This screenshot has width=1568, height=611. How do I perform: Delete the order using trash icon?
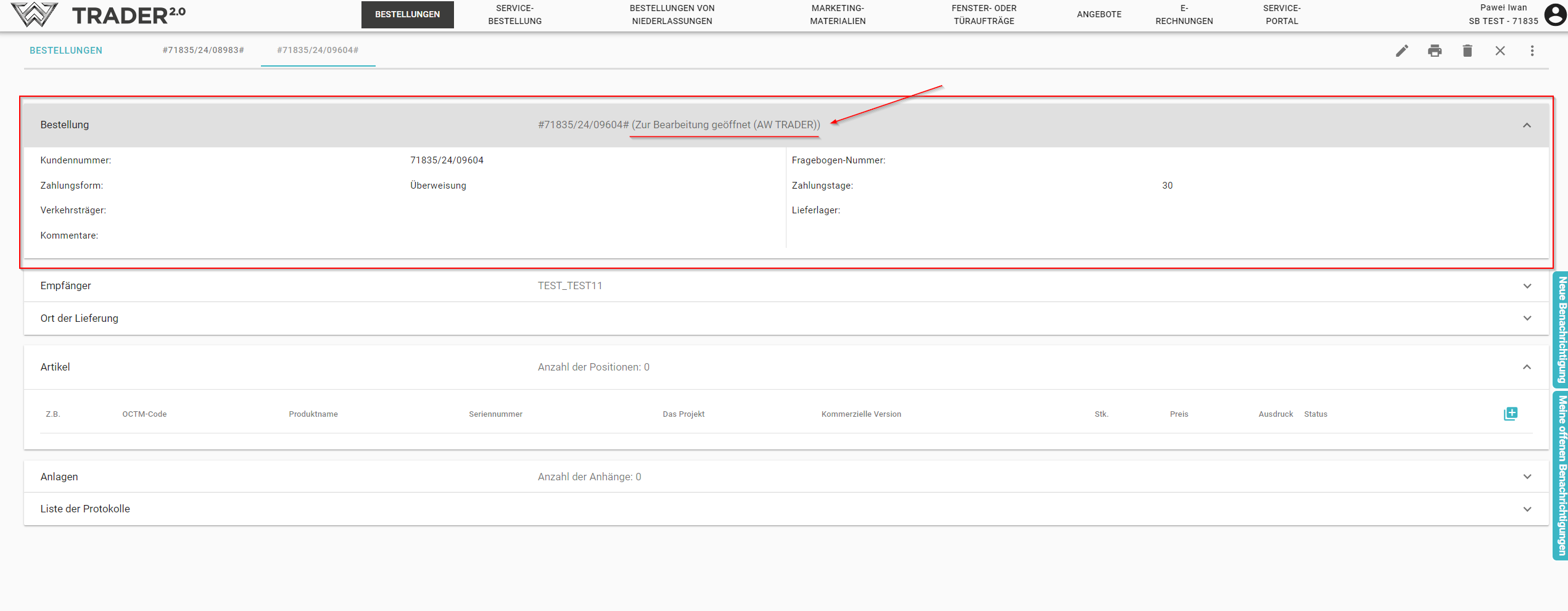[1467, 51]
